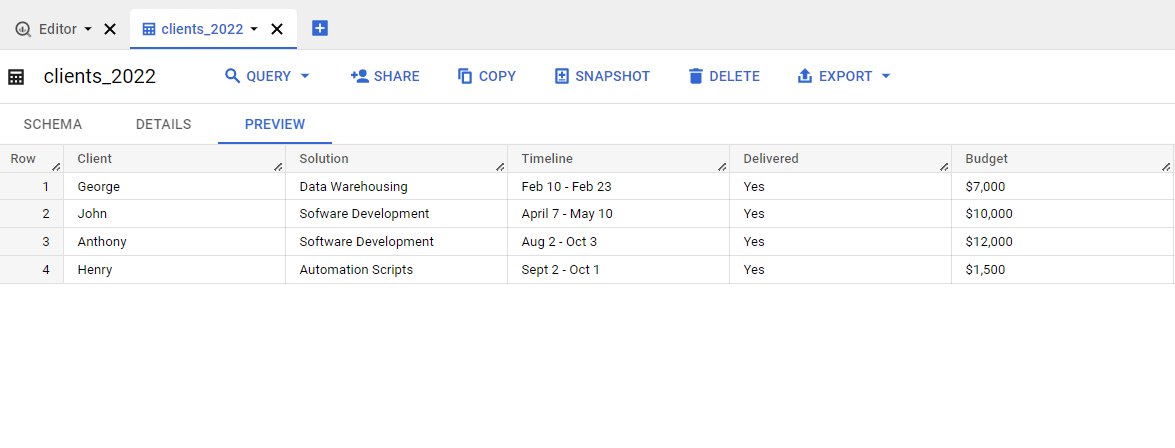Open the Editor tab dropdown arrow
The image size is (1175, 448).
tap(88, 29)
